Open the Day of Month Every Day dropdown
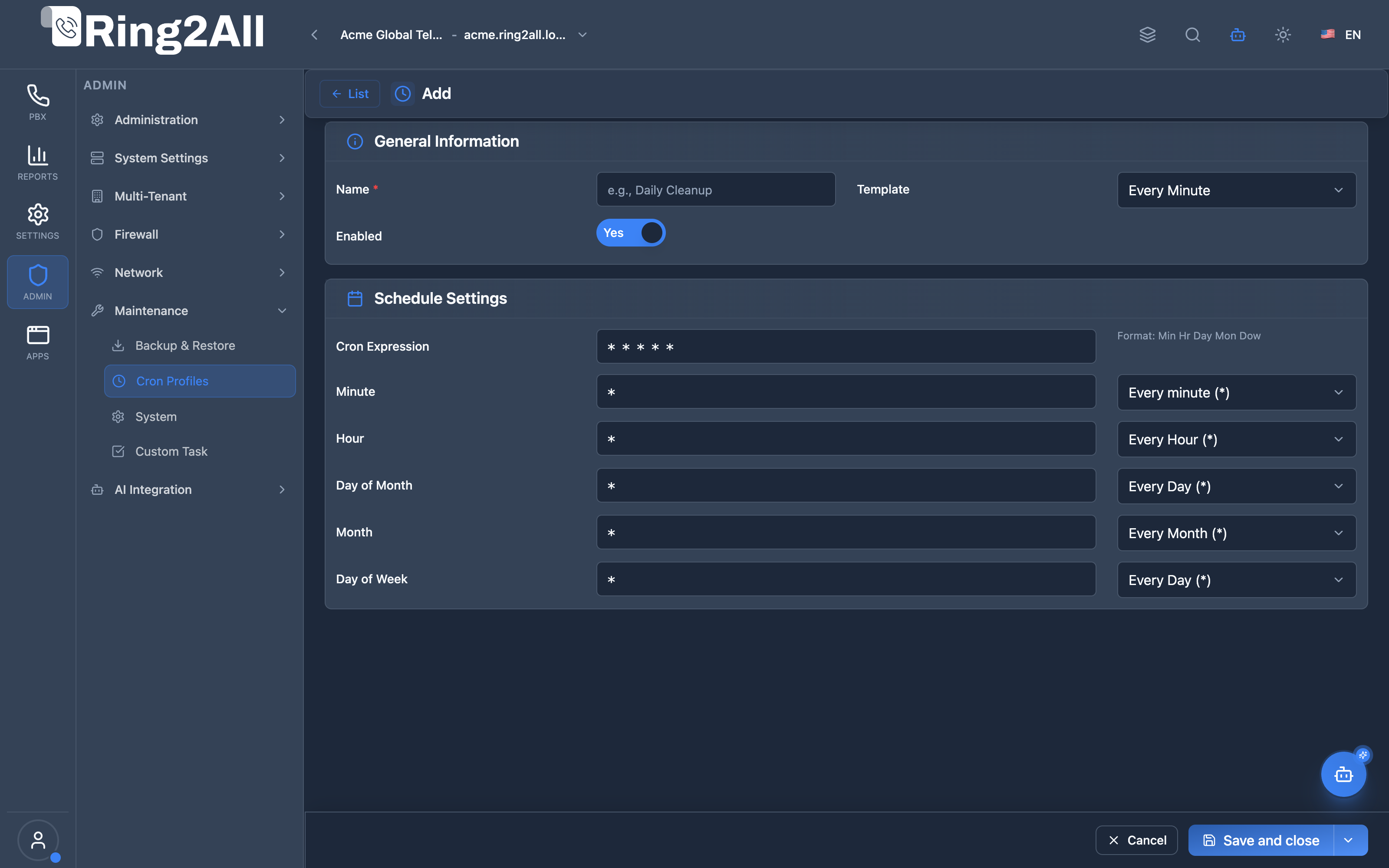Screen dimensions: 1389x868 click(1236, 486)
